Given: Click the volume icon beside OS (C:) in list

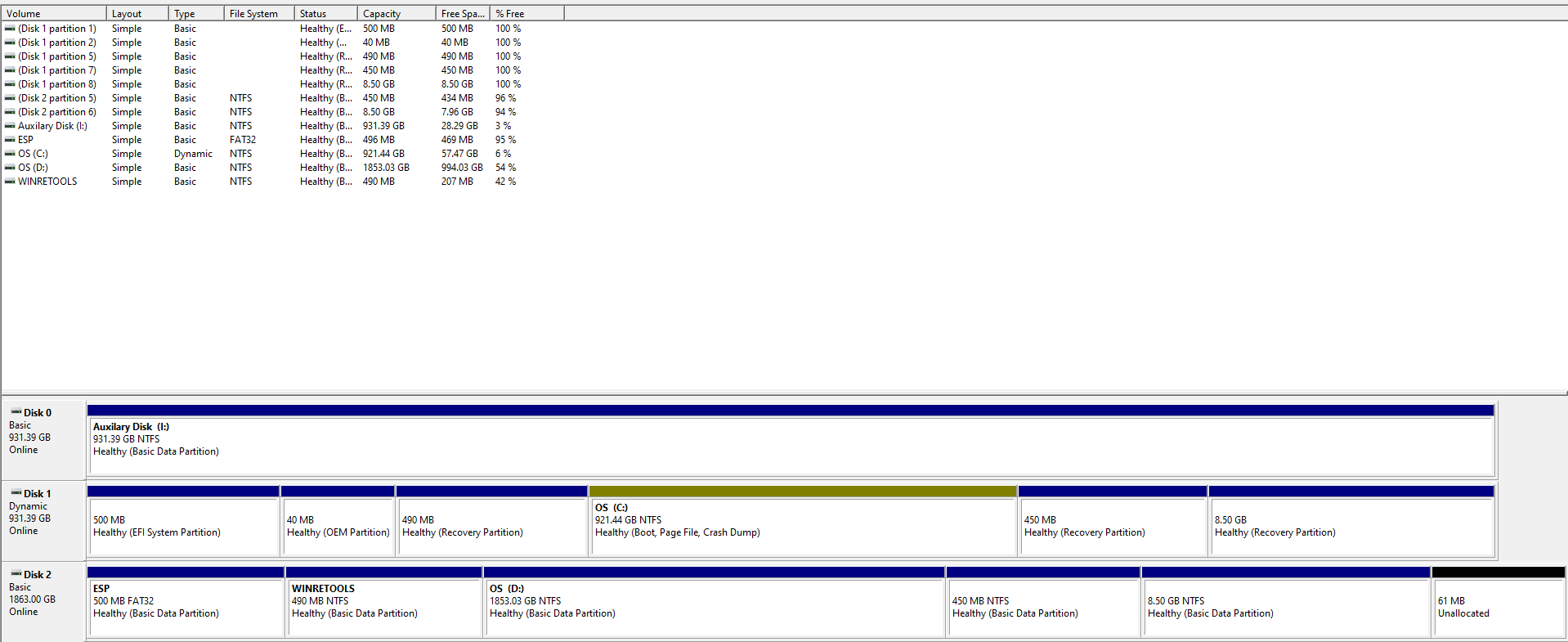Looking at the screenshot, I should coord(10,154).
